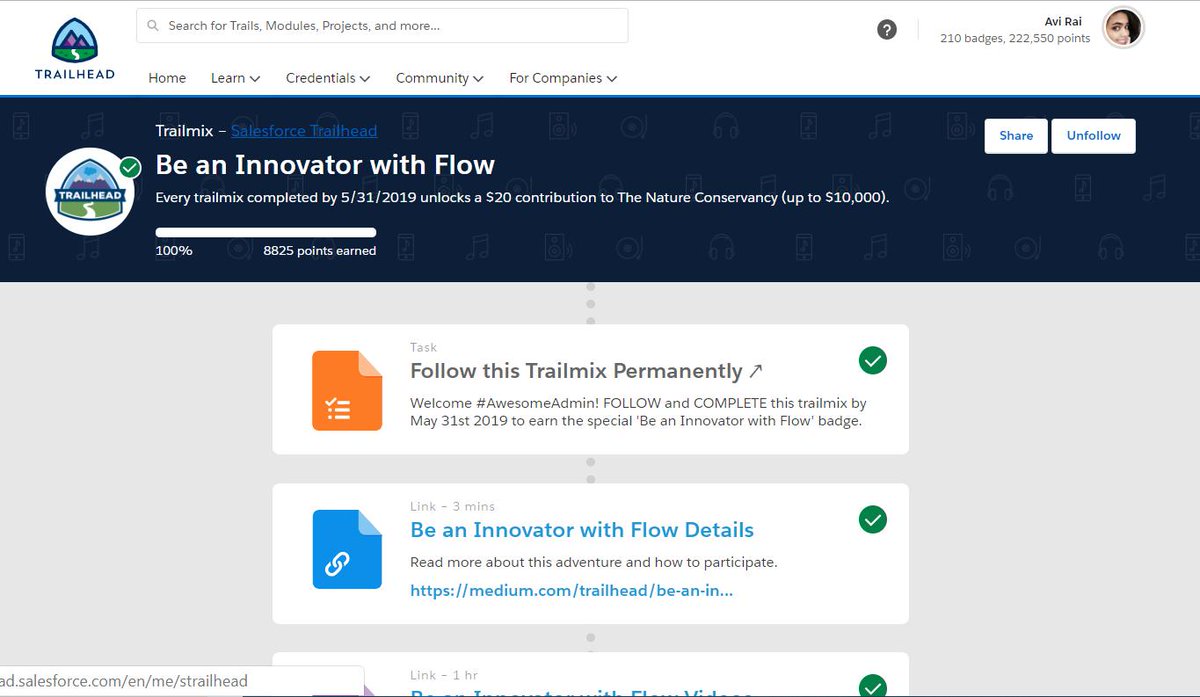Click green check on Follow this Trailmix card
Image resolution: width=1200 pixels, height=697 pixels.
873,360
